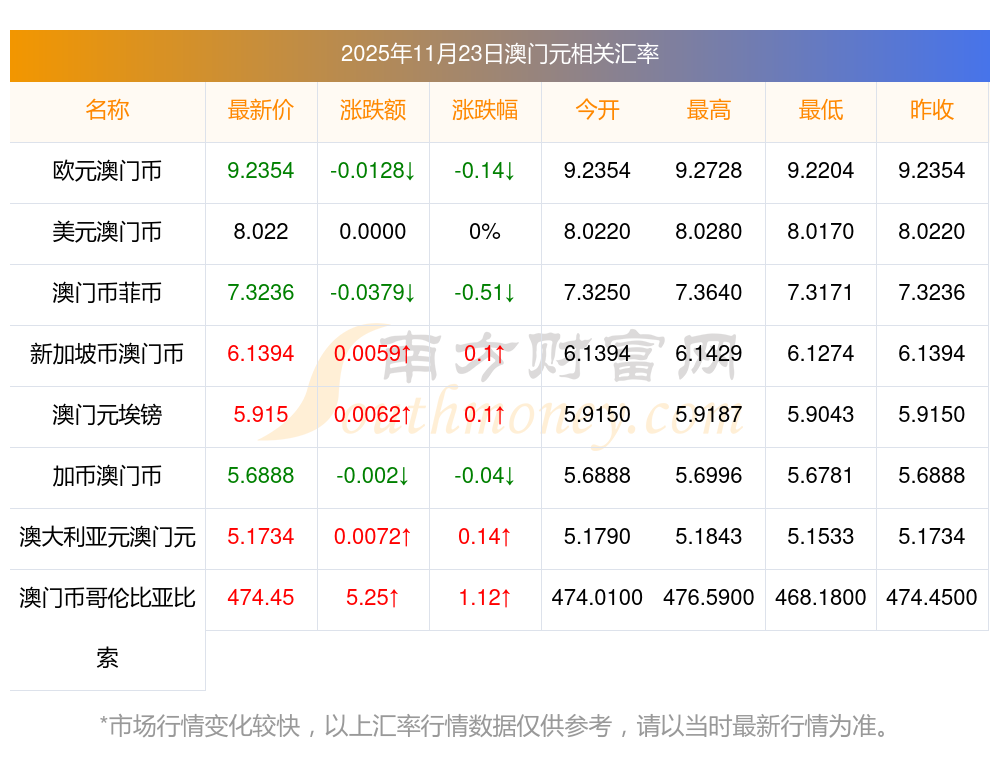Viewport: 1000px width, 757px height.
Task: Click the 最高 value 5.6996
Action: click(709, 475)
